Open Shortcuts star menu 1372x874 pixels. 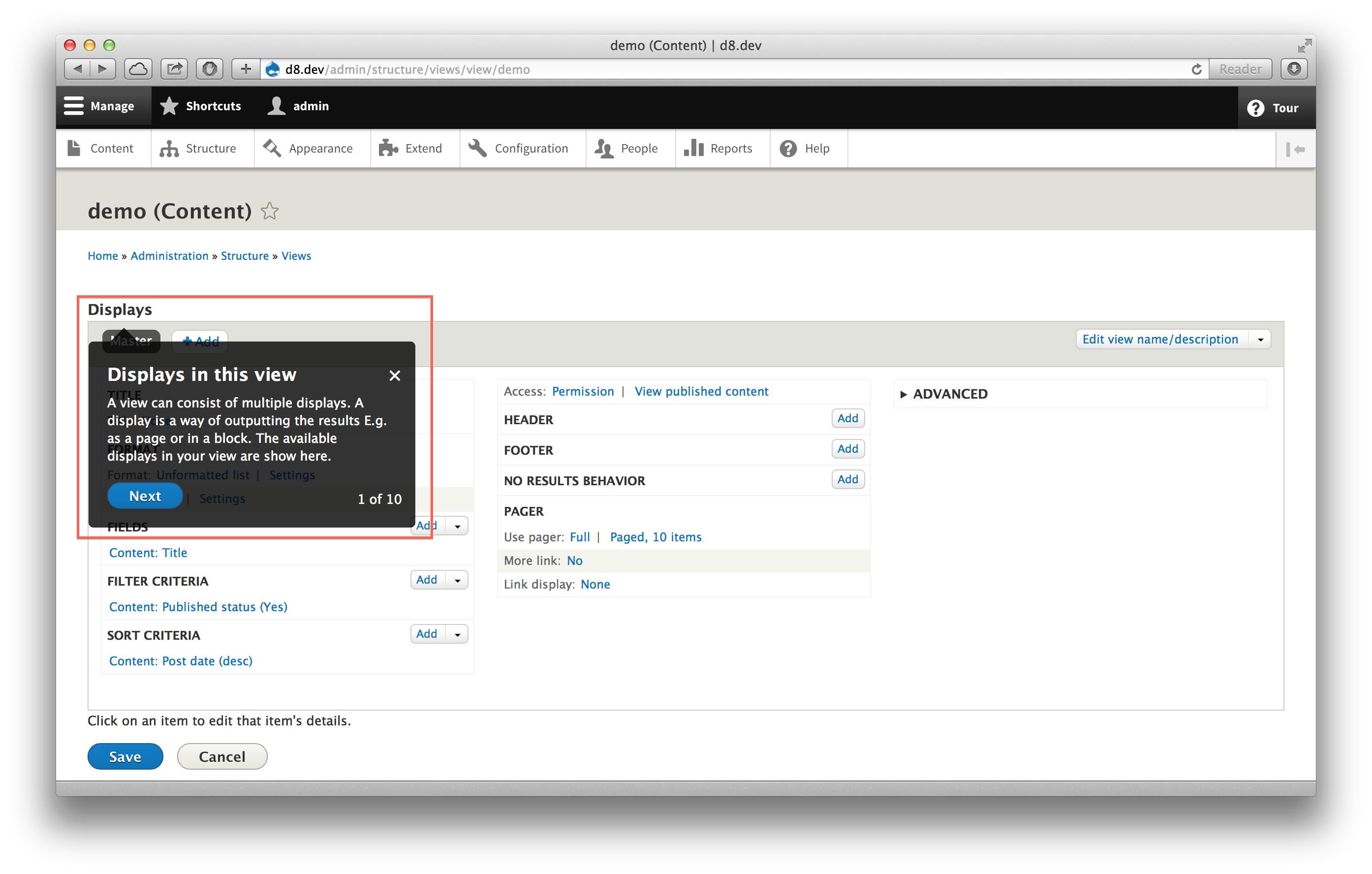point(201,106)
